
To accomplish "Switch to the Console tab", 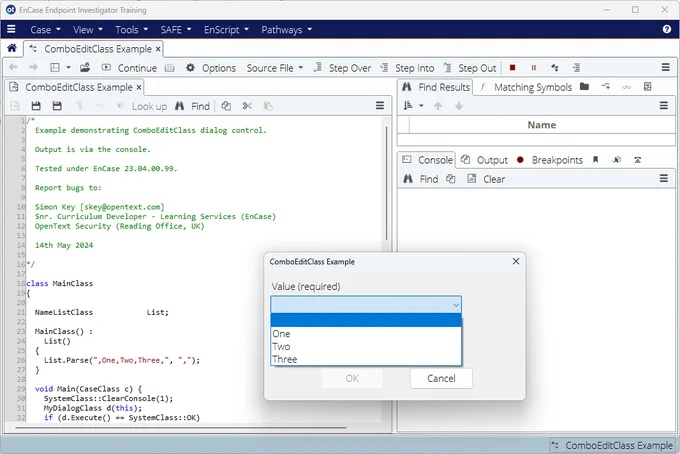I will pyautogui.click(x=427, y=160).
